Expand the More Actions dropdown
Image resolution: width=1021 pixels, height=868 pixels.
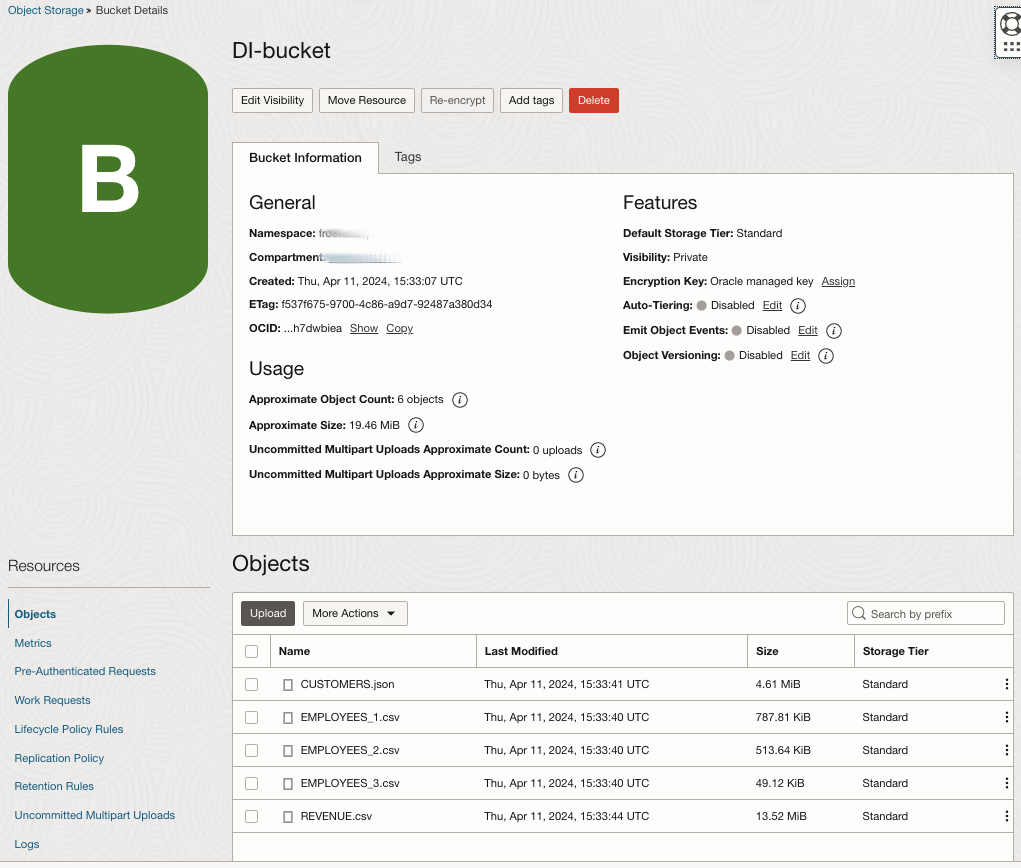[x=355, y=613]
